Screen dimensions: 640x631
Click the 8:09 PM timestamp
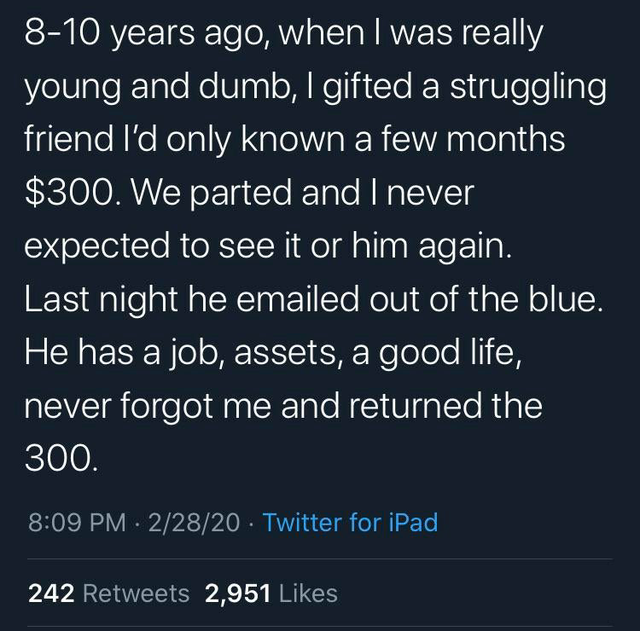coord(76,522)
